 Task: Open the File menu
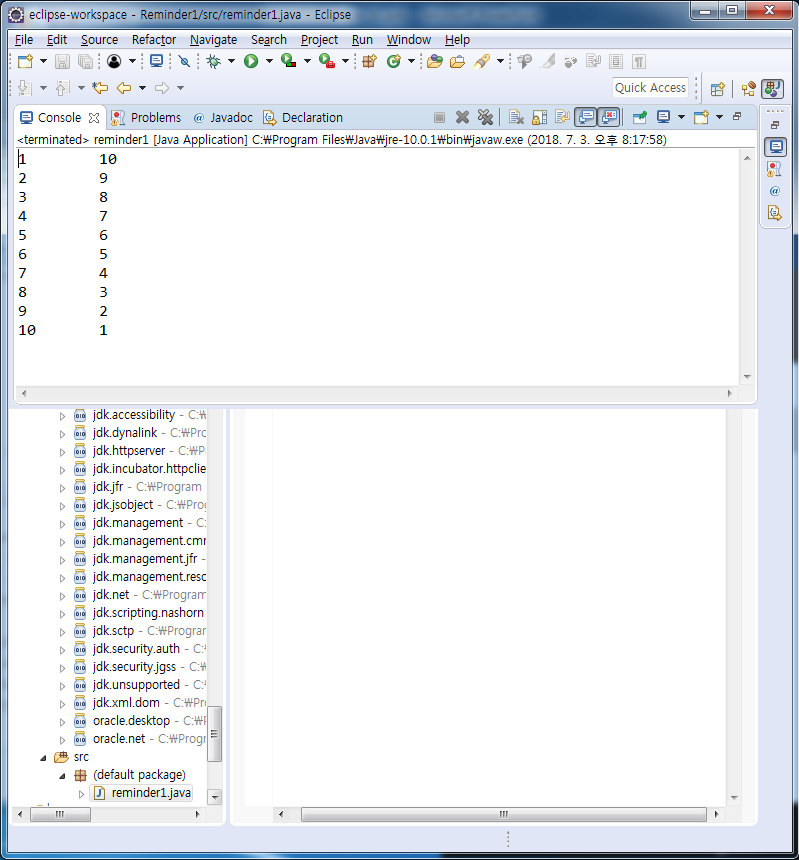pyautogui.click(x=24, y=40)
